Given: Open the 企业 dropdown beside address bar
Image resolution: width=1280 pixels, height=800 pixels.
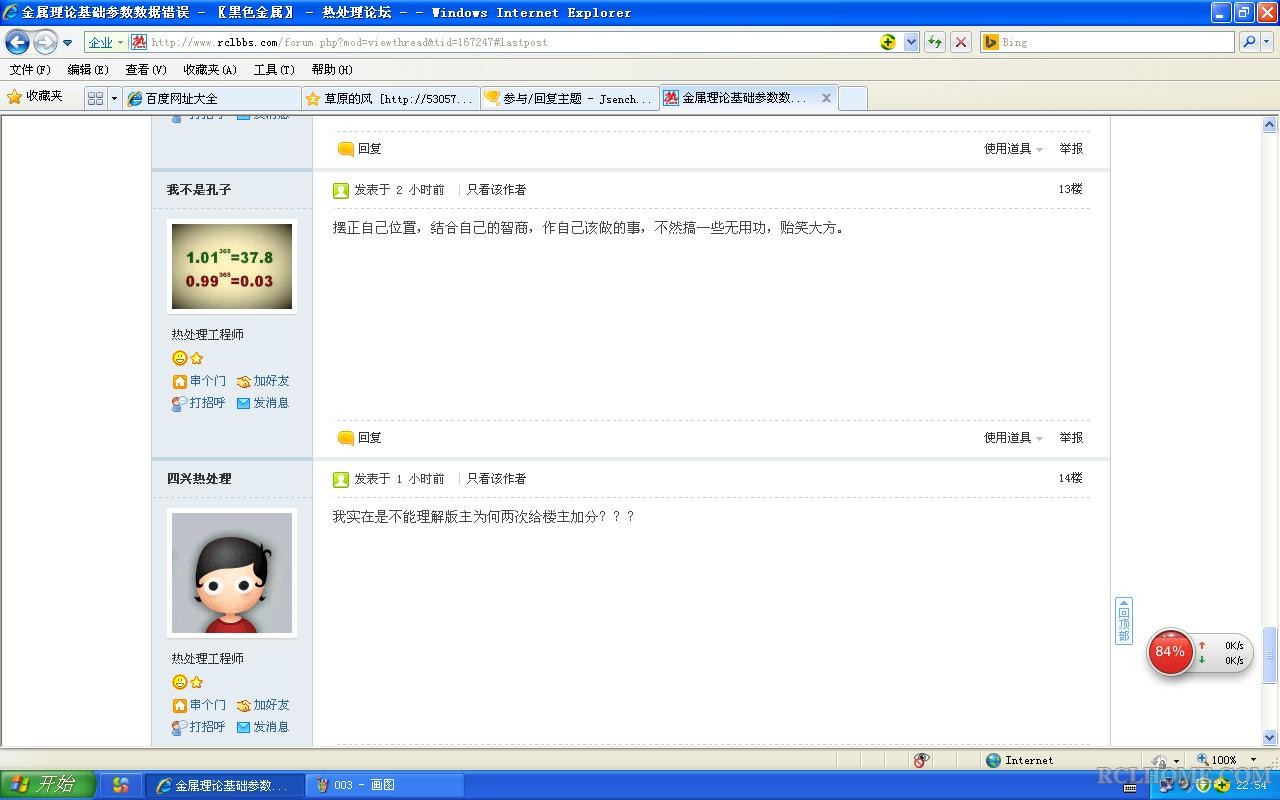Looking at the screenshot, I should (x=106, y=42).
